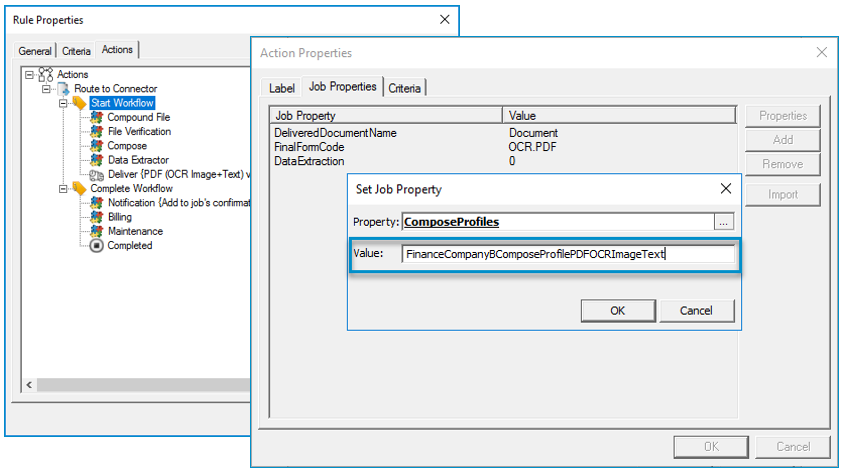
Task: Click the Billing component icon
Action: click(x=97, y=217)
